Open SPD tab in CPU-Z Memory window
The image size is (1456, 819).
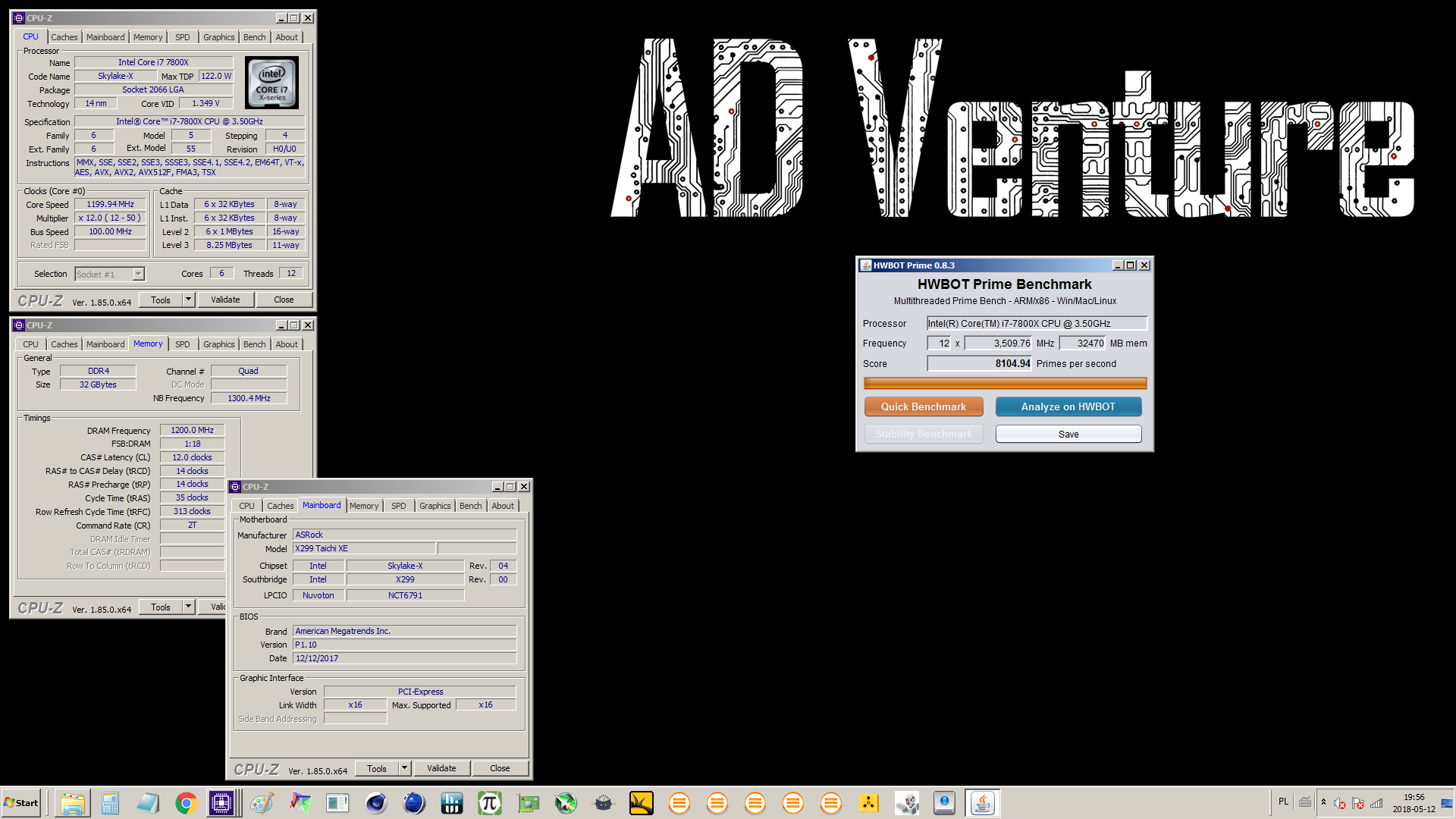(x=183, y=344)
